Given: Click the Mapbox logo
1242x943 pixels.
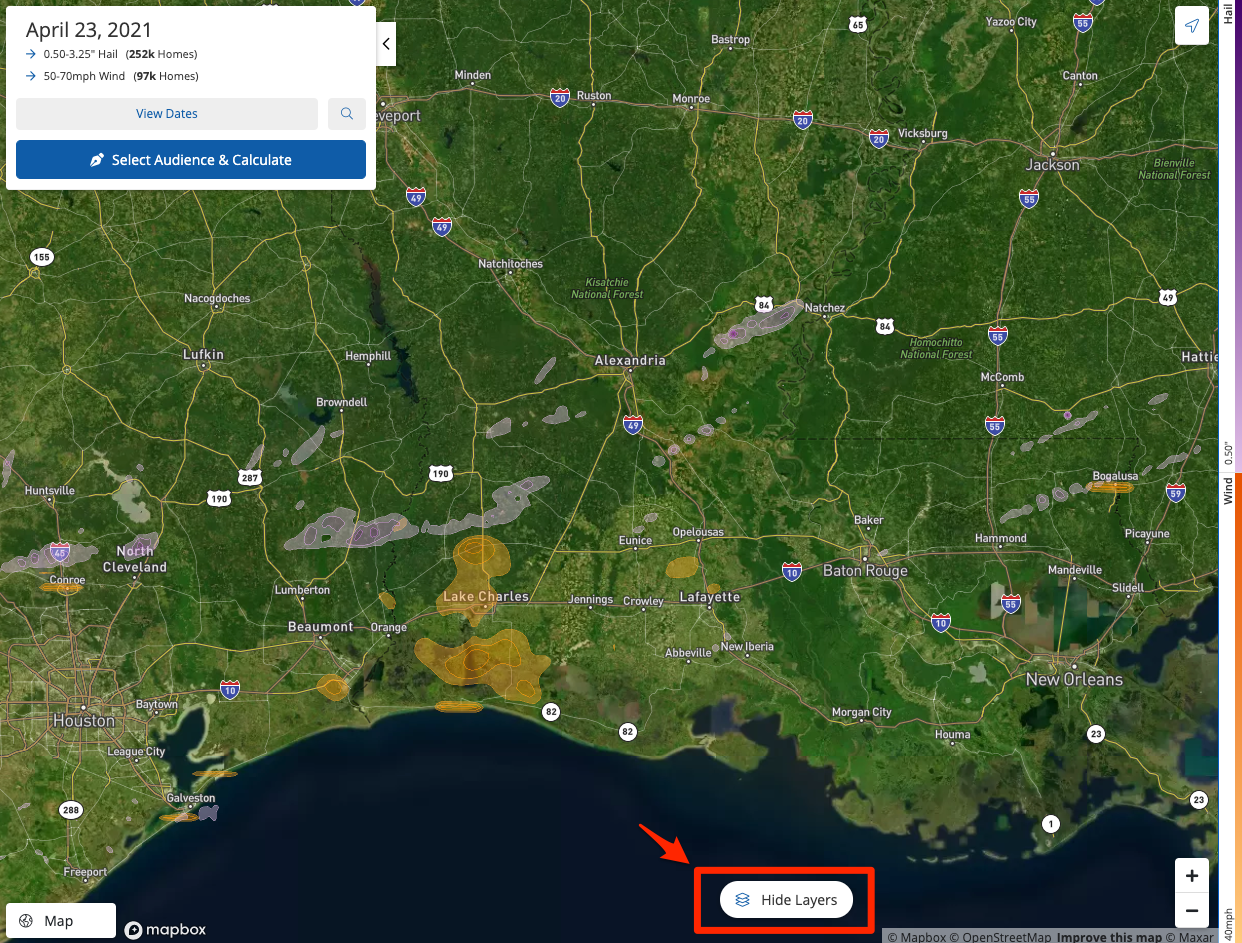Looking at the screenshot, I should [166, 929].
